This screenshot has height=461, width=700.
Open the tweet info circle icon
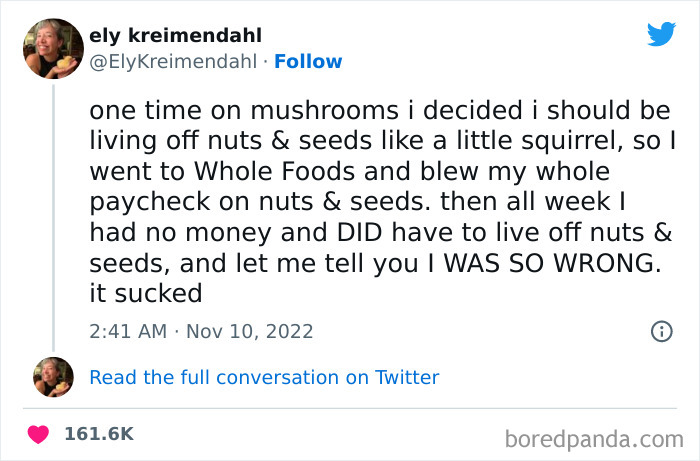661,331
